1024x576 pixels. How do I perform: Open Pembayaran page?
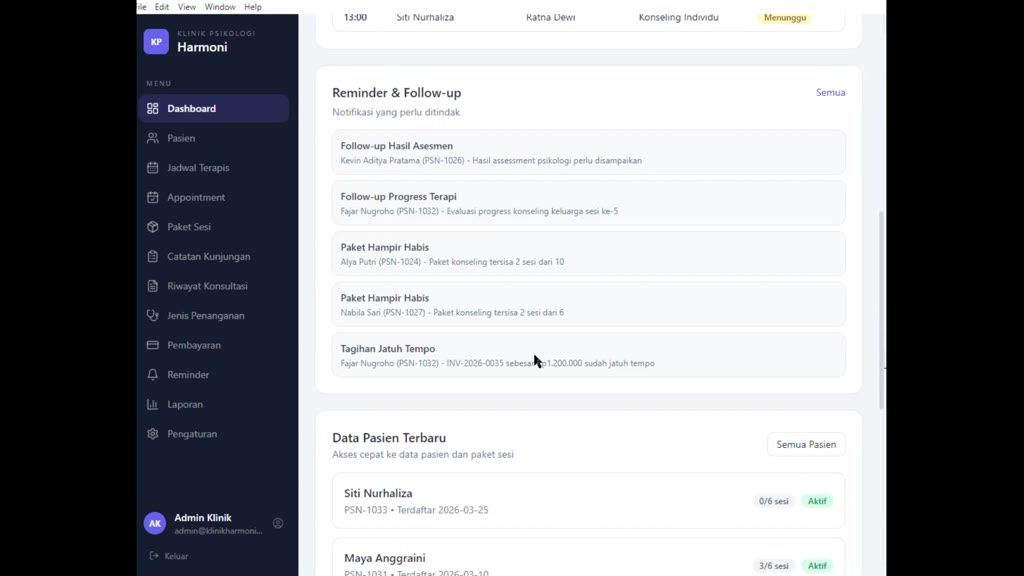click(214, 345)
